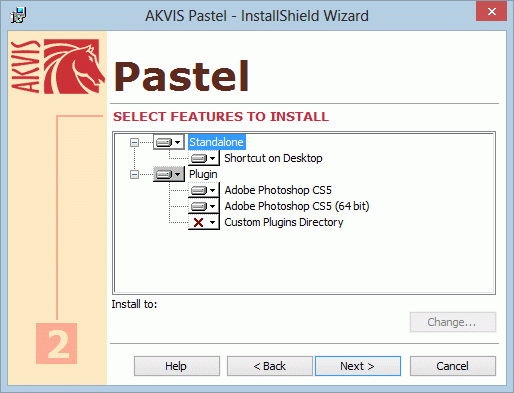514x393 pixels.
Task: Go to previous step with < Back
Action: click(270, 366)
